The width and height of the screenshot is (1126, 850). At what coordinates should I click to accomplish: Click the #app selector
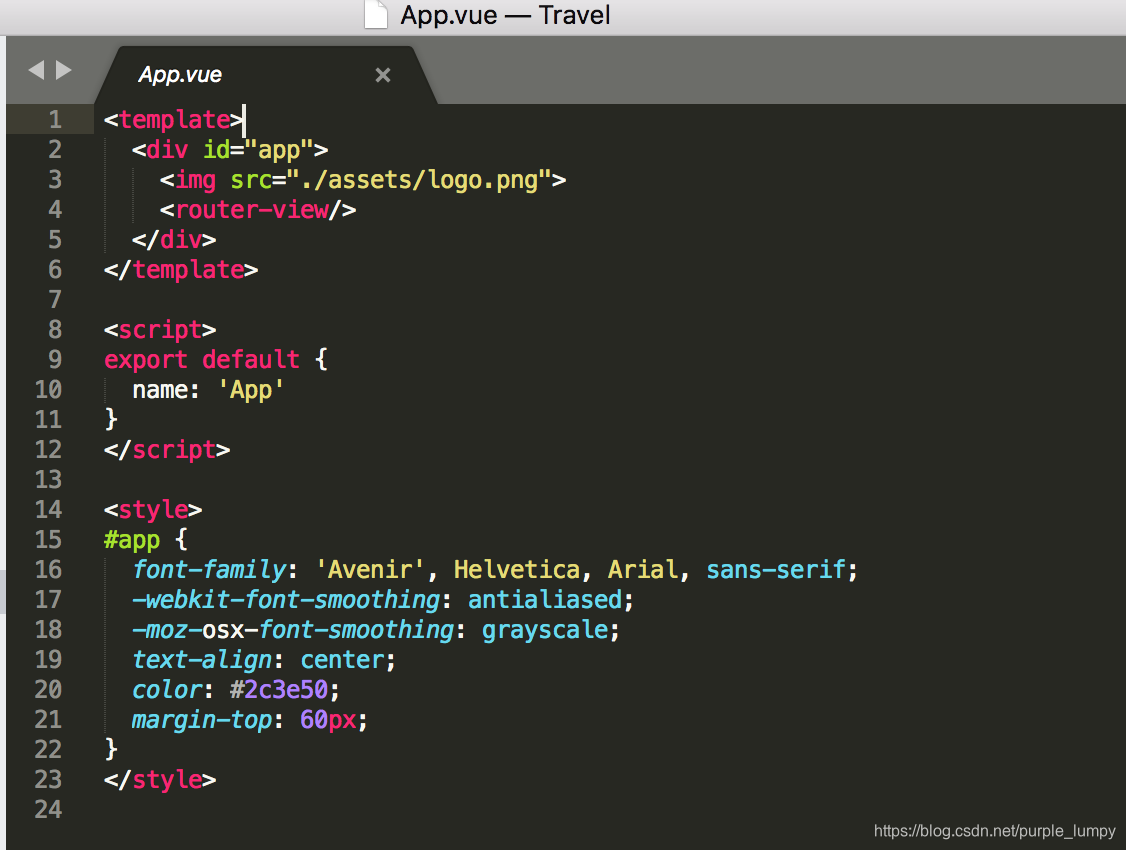[x=132, y=540]
